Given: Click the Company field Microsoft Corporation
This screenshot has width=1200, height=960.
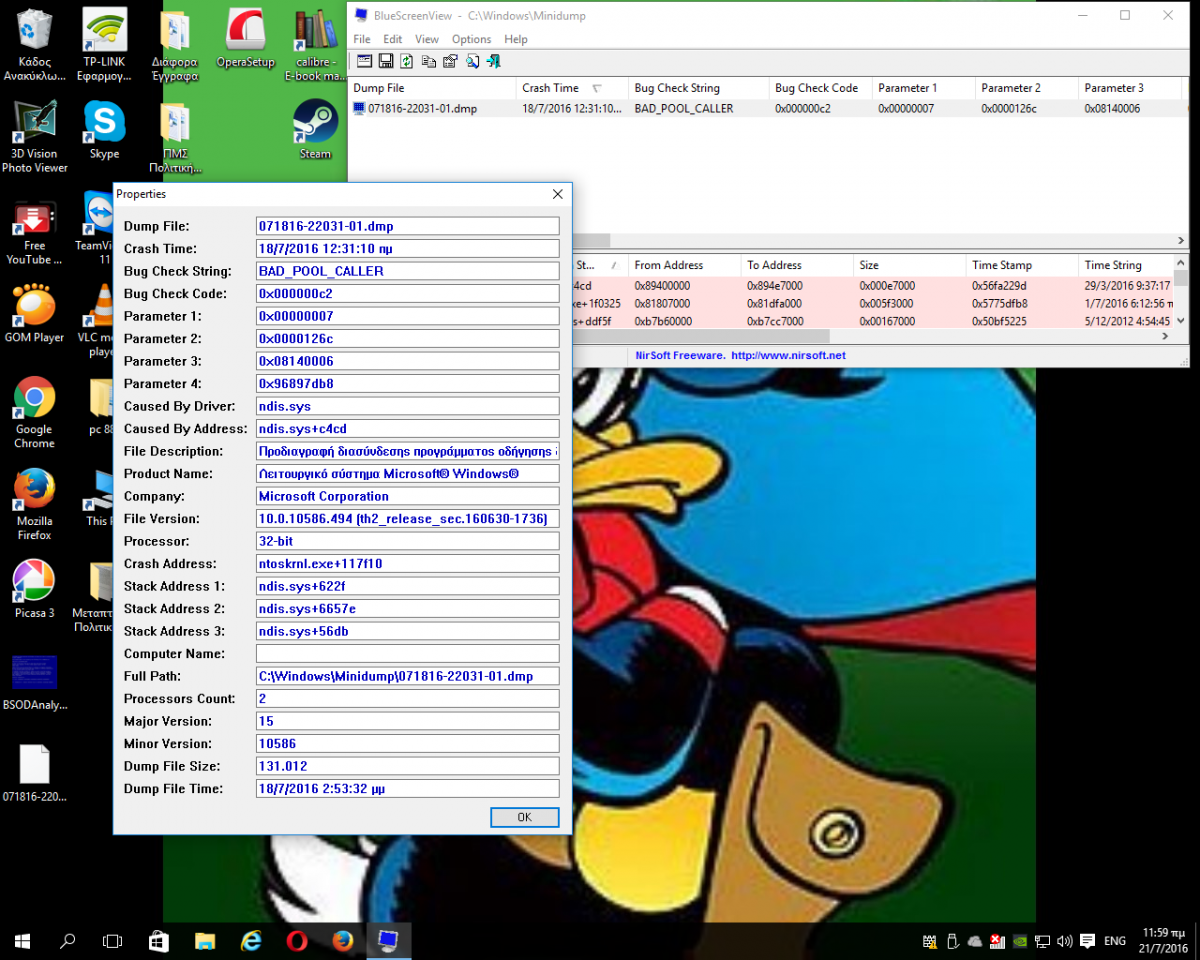Looking at the screenshot, I should (407, 496).
